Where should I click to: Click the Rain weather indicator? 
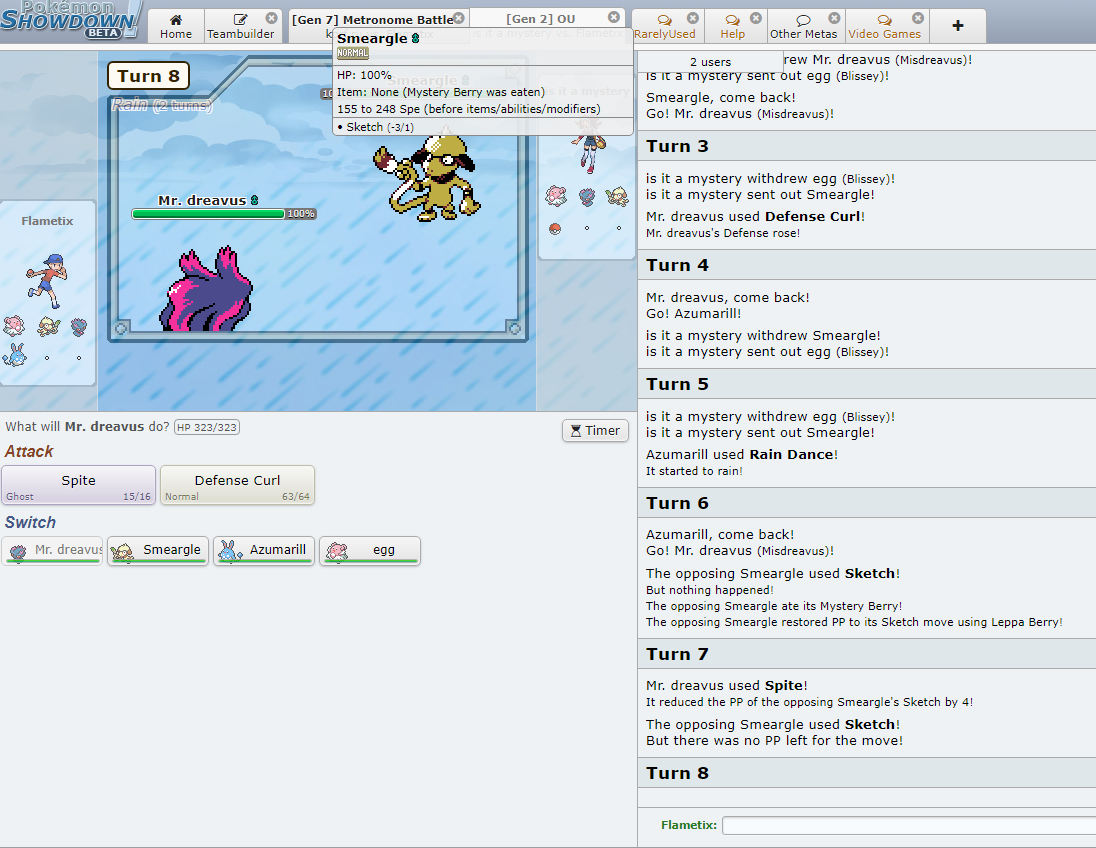point(161,105)
